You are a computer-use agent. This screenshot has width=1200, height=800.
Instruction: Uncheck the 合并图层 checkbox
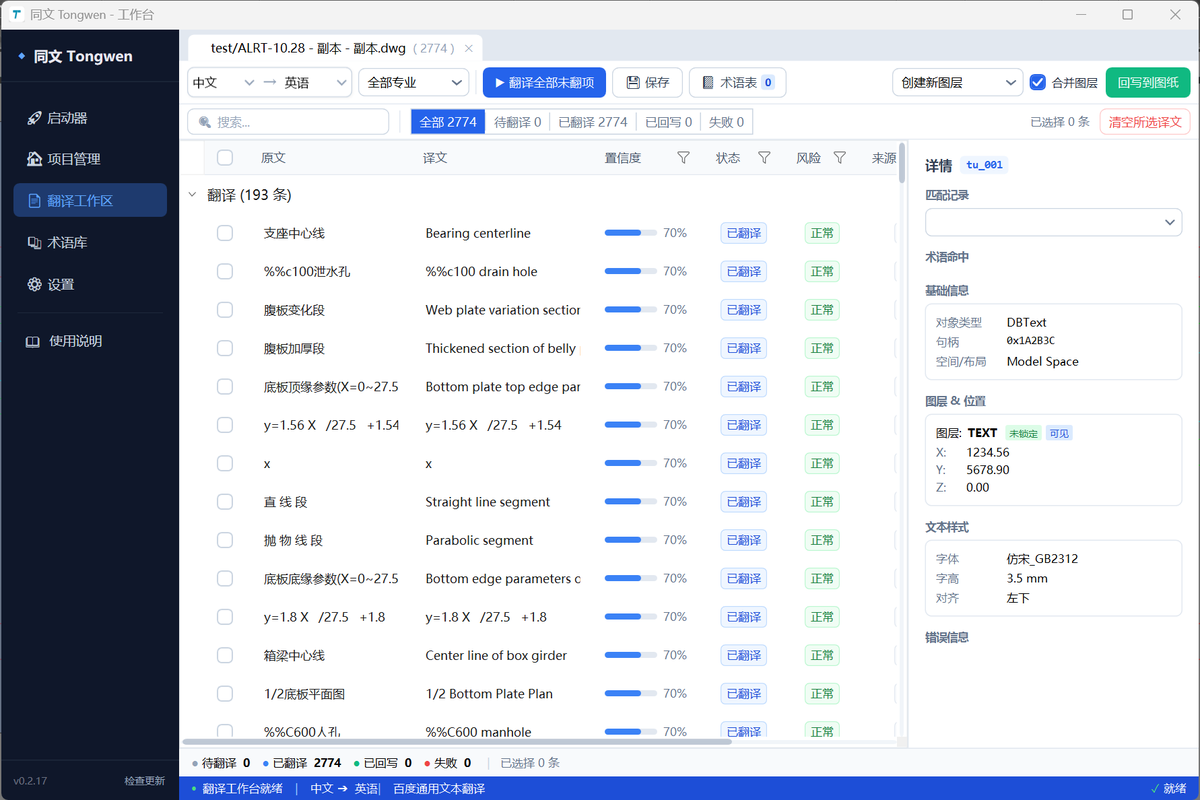[x=1038, y=83]
